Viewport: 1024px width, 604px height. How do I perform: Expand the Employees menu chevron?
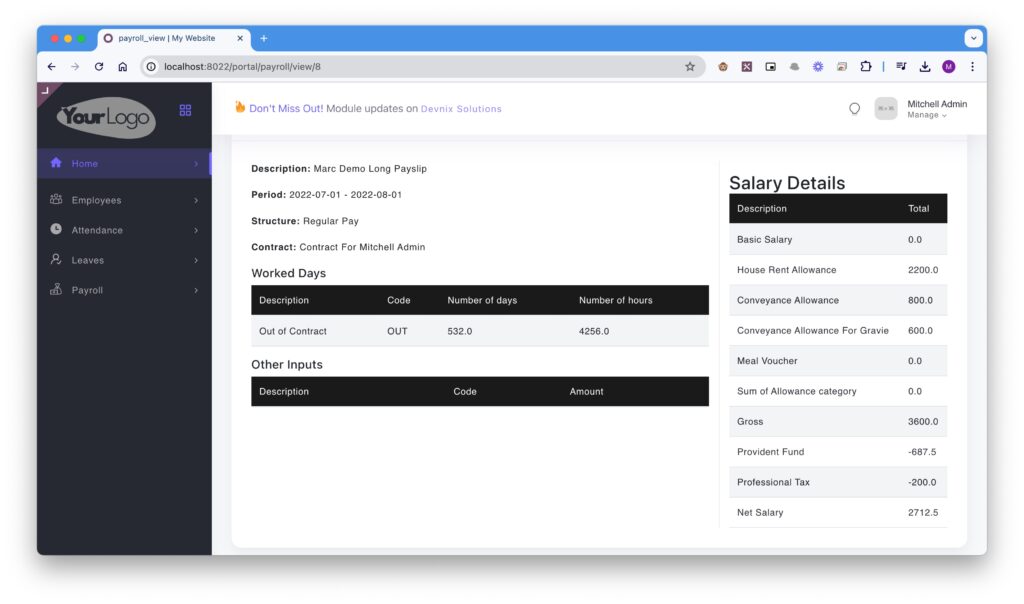pyautogui.click(x=196, y=201)
